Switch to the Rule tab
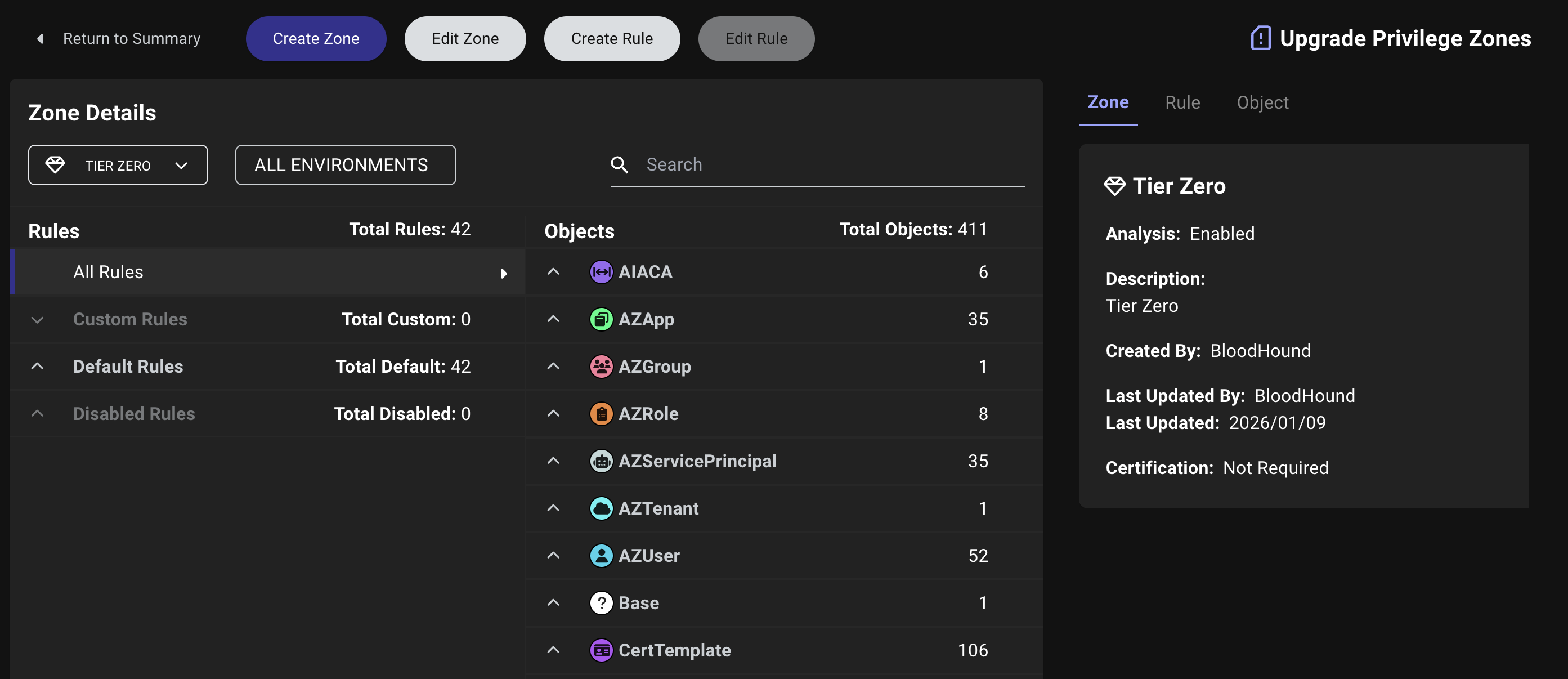This screenshot has height=679, width=1568. 1182,102
